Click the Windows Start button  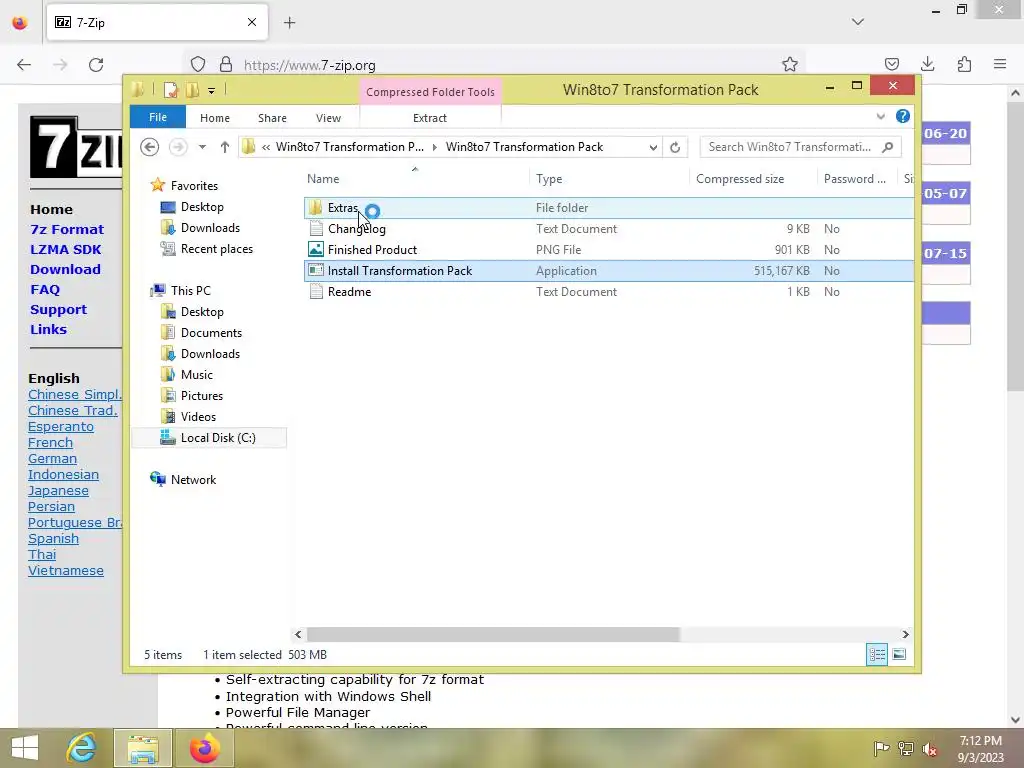tap(25, 748)
